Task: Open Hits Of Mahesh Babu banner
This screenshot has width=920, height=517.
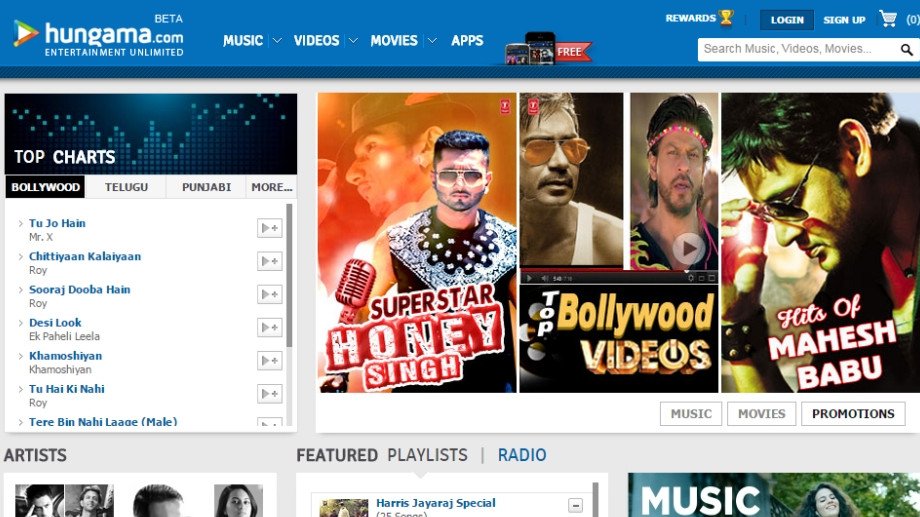Action: pos(820,242)
